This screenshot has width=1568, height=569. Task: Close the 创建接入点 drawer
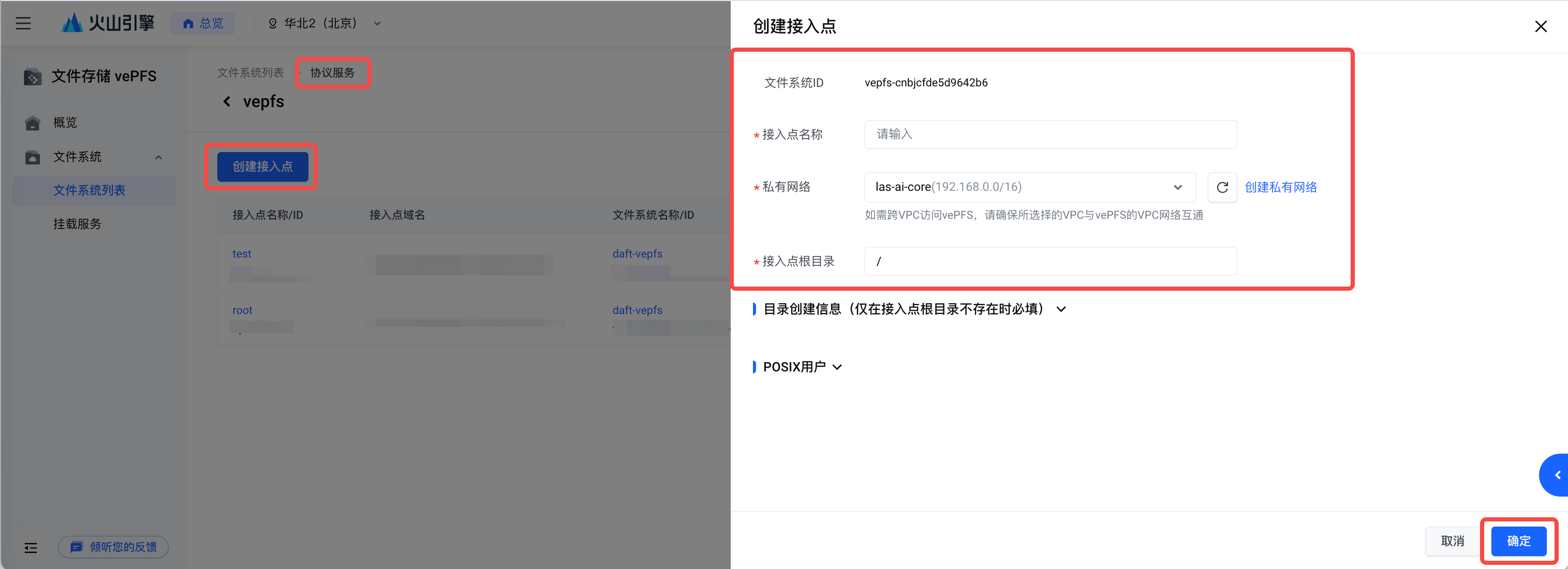1540,26
